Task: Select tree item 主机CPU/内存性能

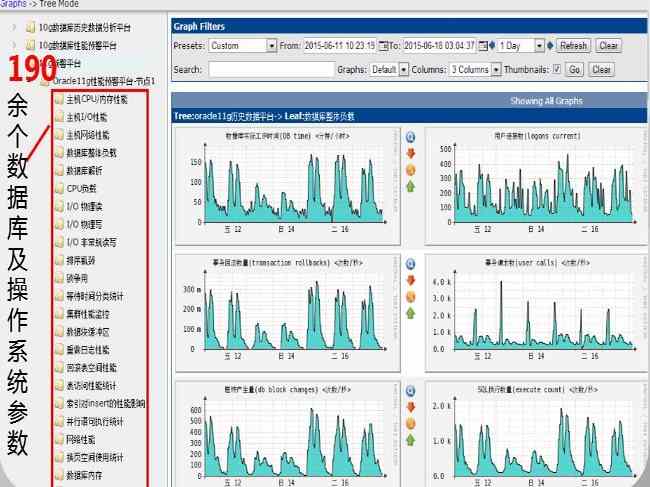Action: coord(97,99)
